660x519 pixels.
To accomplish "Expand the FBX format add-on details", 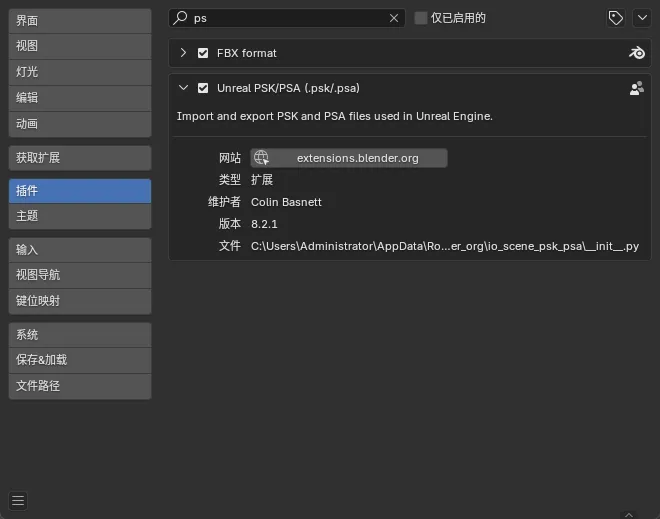I will tap(183, 53).
